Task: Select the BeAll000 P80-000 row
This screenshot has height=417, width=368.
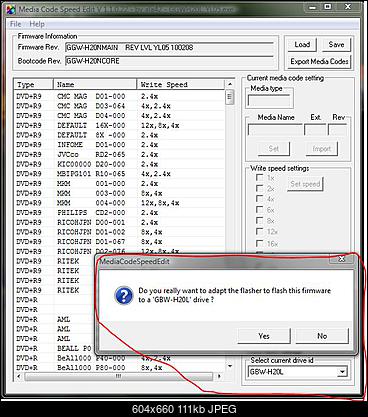Action: 119,368
